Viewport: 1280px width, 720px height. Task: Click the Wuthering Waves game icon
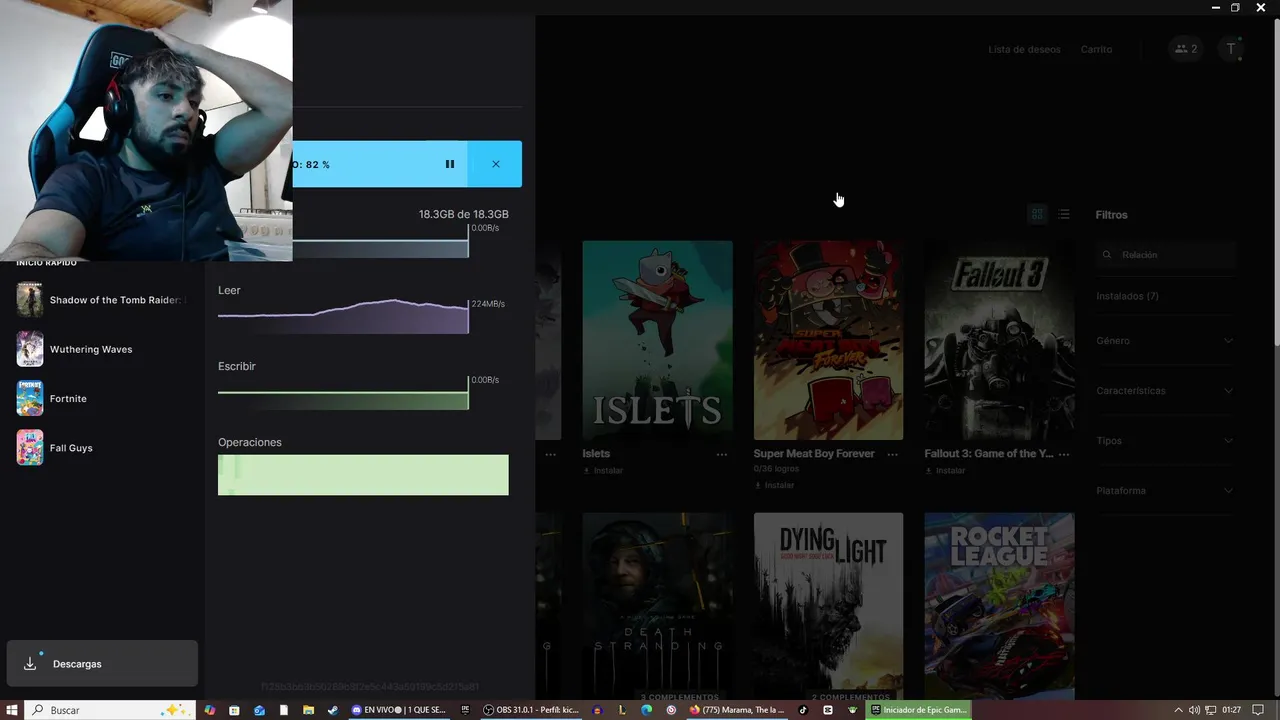click(x=30, y=349)
